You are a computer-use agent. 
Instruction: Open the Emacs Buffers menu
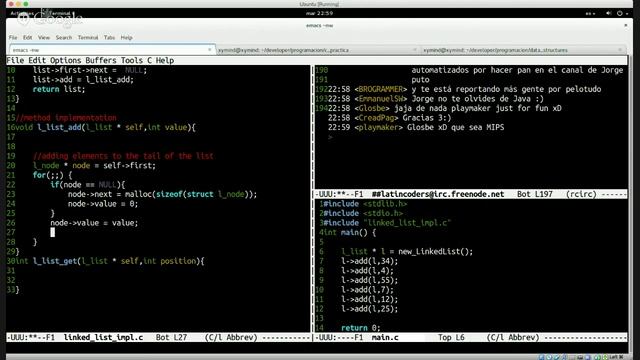coord(101,60)
